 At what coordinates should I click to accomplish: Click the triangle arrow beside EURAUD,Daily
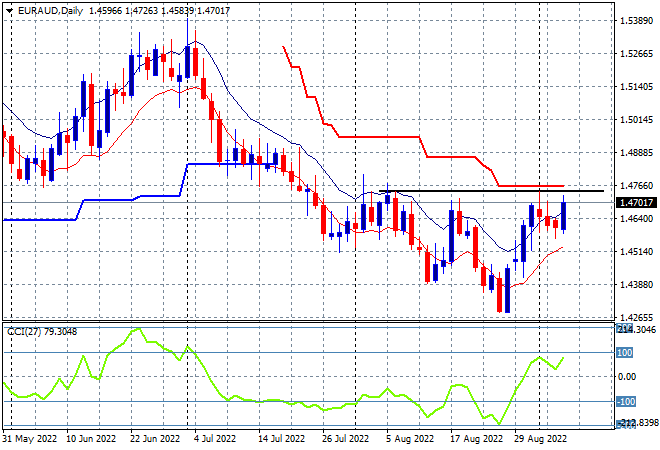pyautogui.click(x=9, y=11)
